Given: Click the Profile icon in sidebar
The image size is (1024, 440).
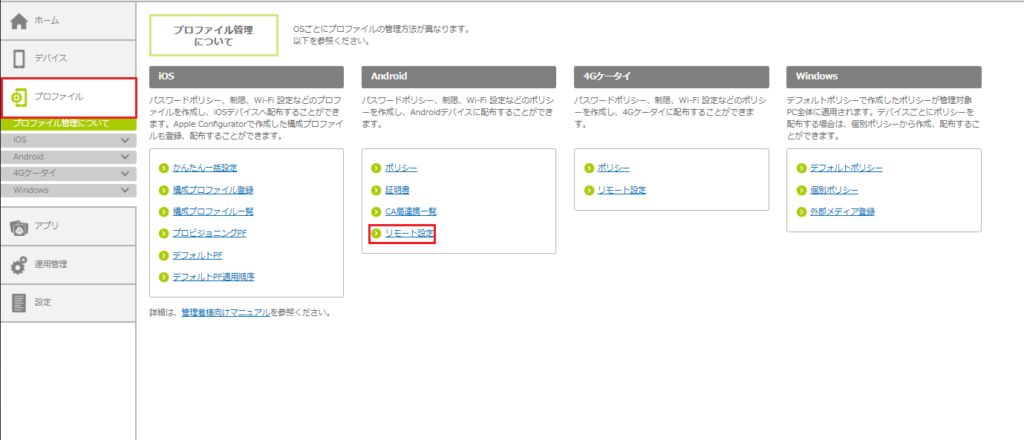Looking at the screenshot, I should pyautogui.click(x=19, y=97).
